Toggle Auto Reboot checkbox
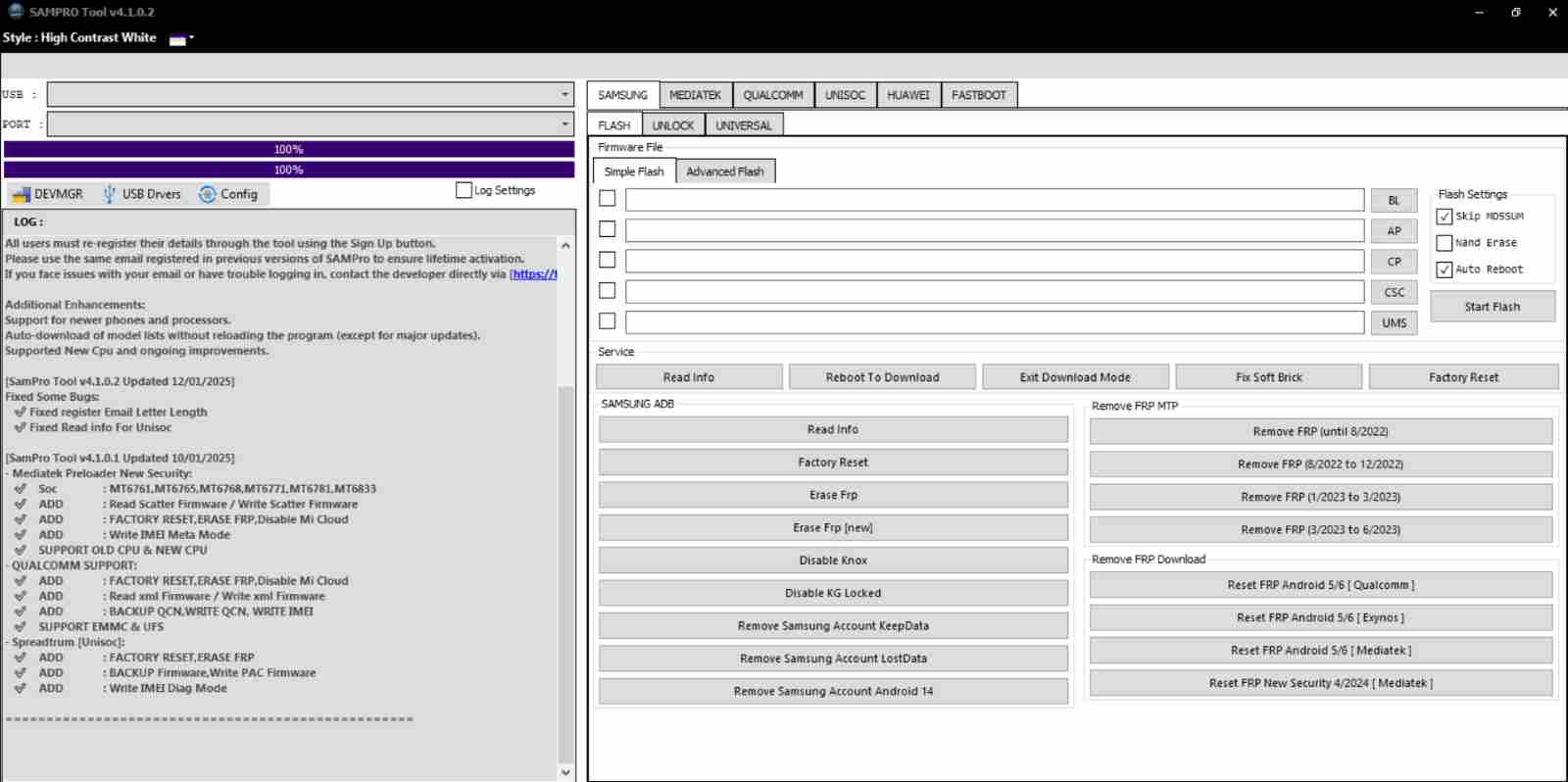1568x782 pixels. [x=1445, y=269]
